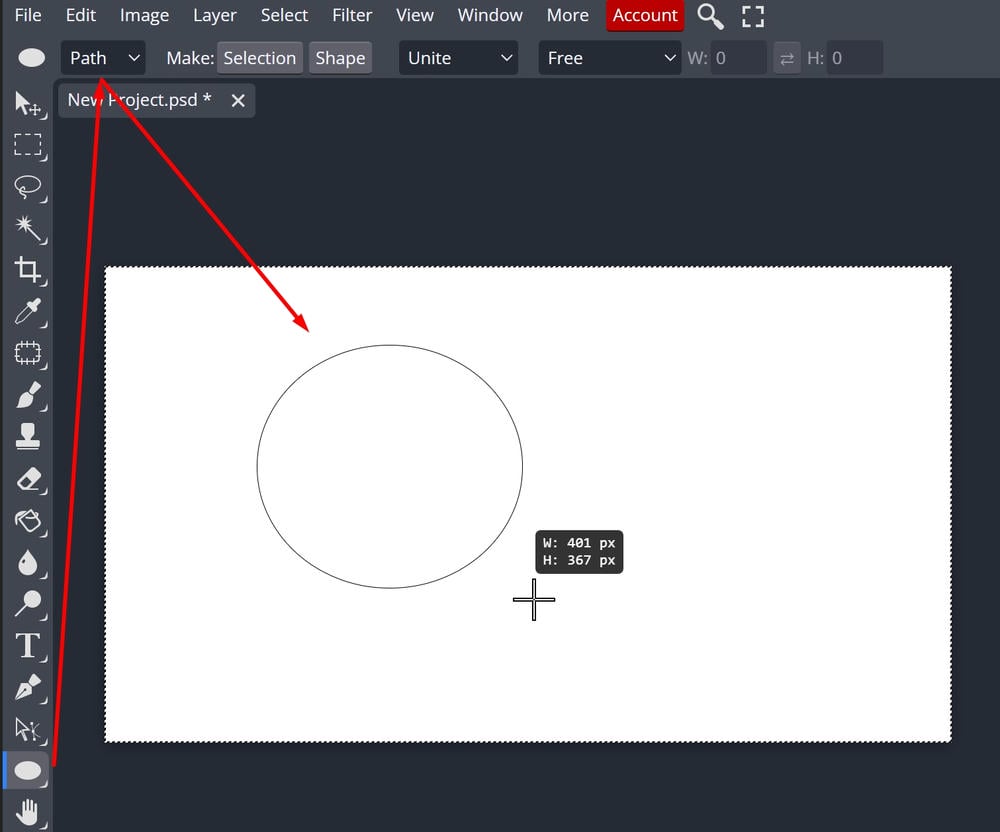Swap width and height values
1000x832 pixels.
(x=787, y=58)
